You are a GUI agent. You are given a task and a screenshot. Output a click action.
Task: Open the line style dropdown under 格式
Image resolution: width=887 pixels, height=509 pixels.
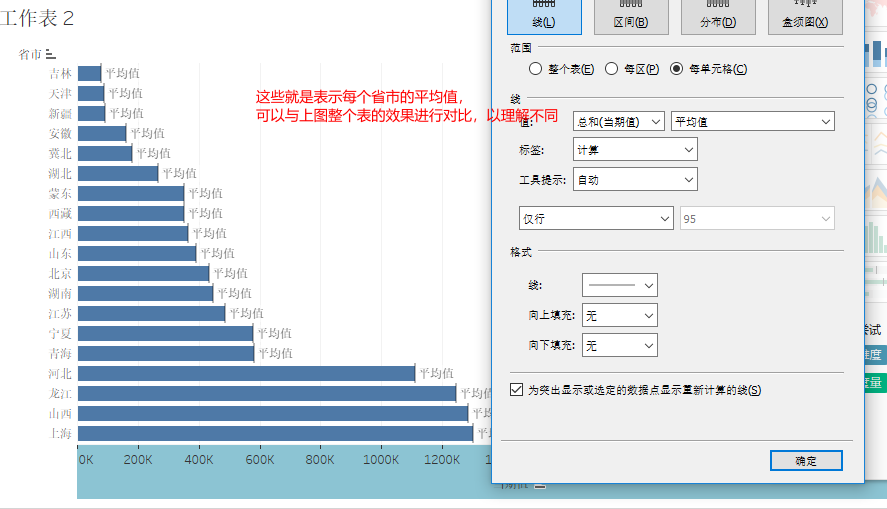[619, 285]
